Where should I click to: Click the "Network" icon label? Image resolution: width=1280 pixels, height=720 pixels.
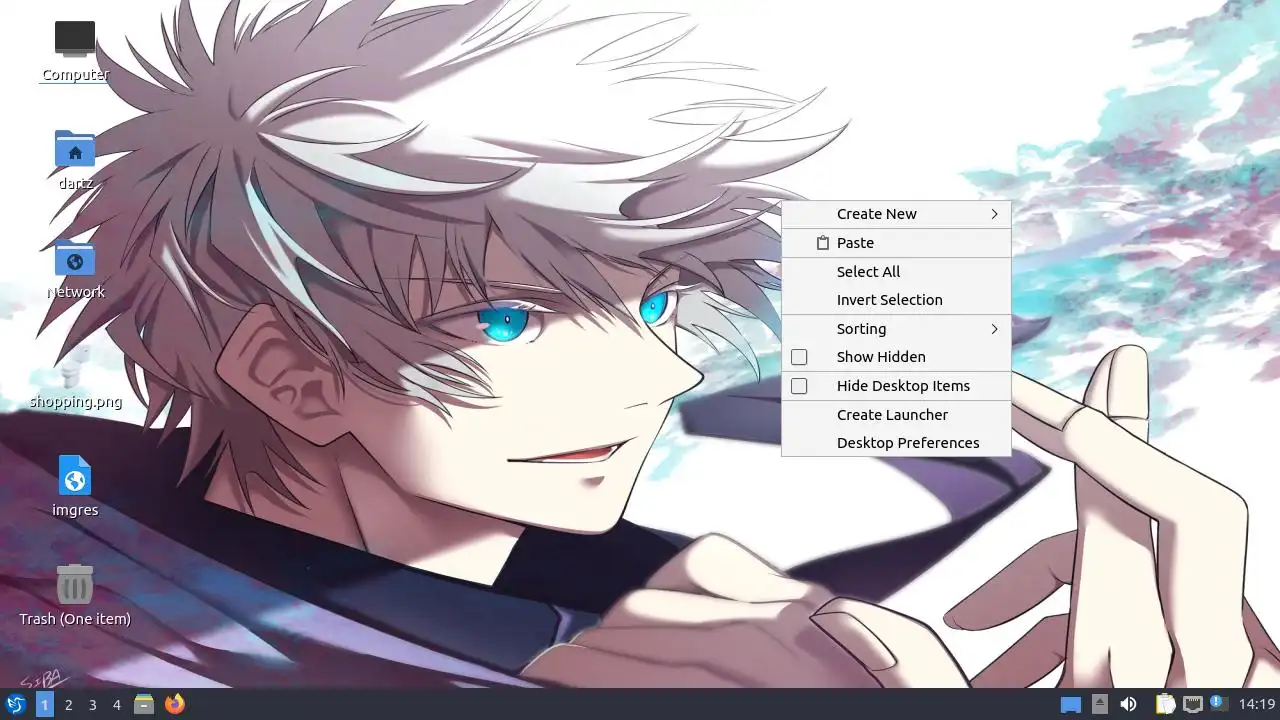(75, 292)
